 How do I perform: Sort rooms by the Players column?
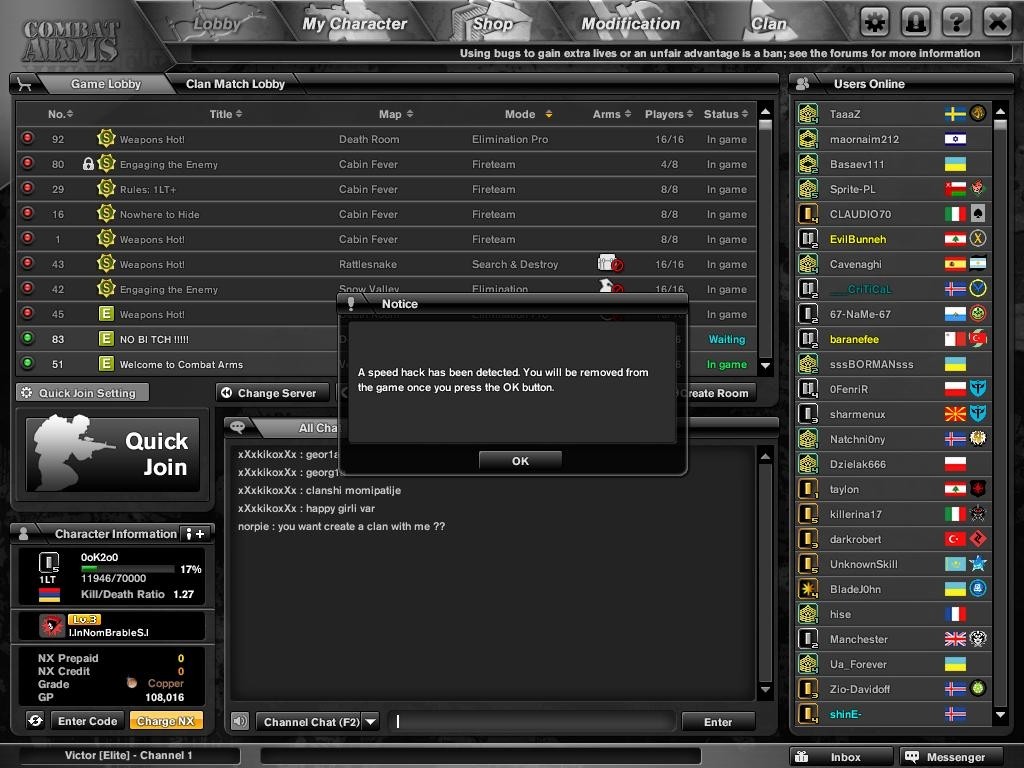669,114
